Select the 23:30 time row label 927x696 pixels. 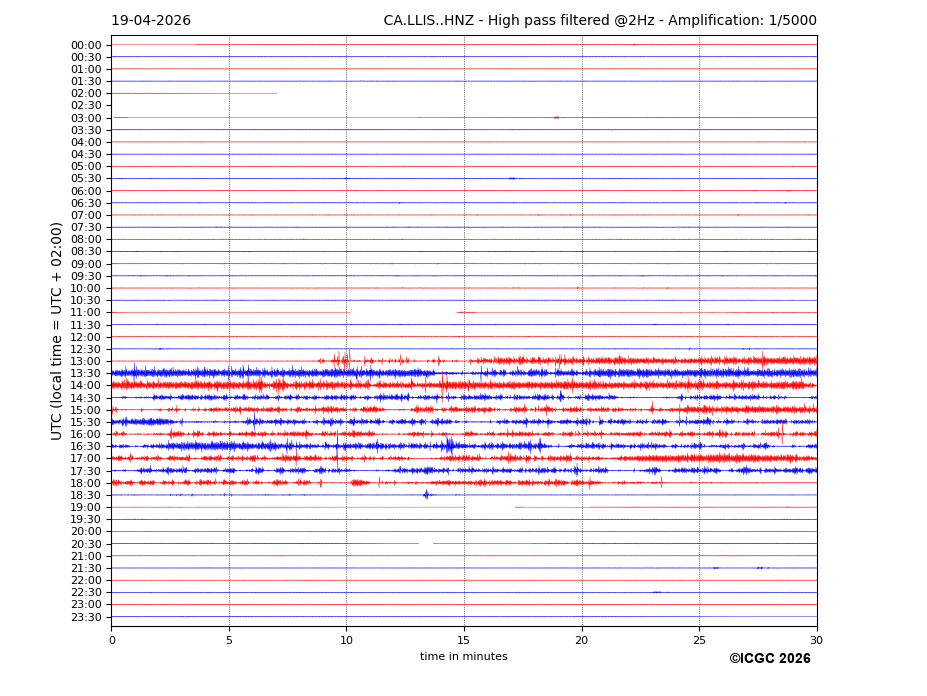85,617
